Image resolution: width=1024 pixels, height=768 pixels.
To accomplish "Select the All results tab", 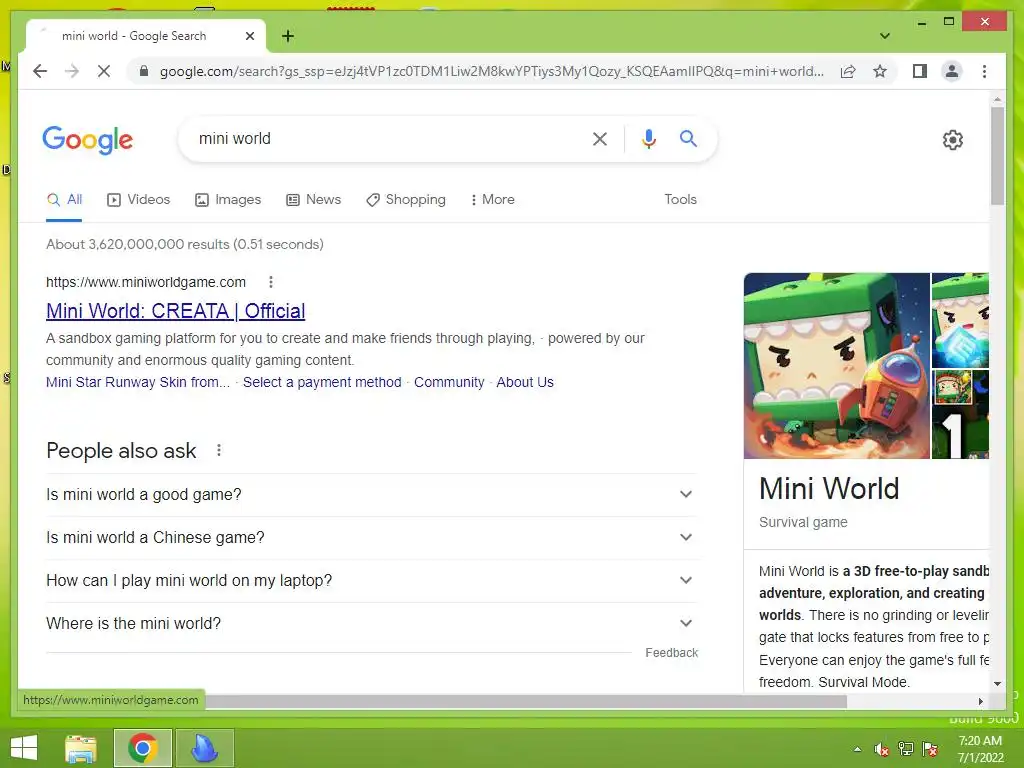I will (64, 200).
